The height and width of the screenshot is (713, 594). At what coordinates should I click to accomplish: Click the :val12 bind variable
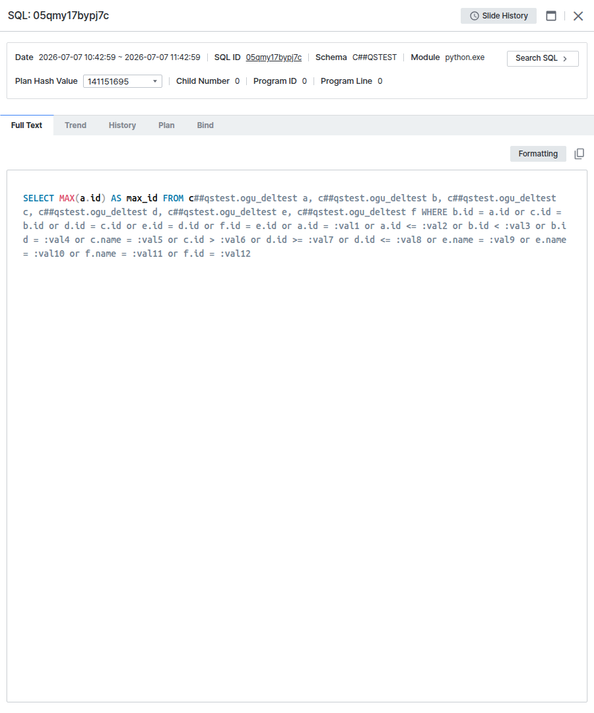[x=235, y=254]
